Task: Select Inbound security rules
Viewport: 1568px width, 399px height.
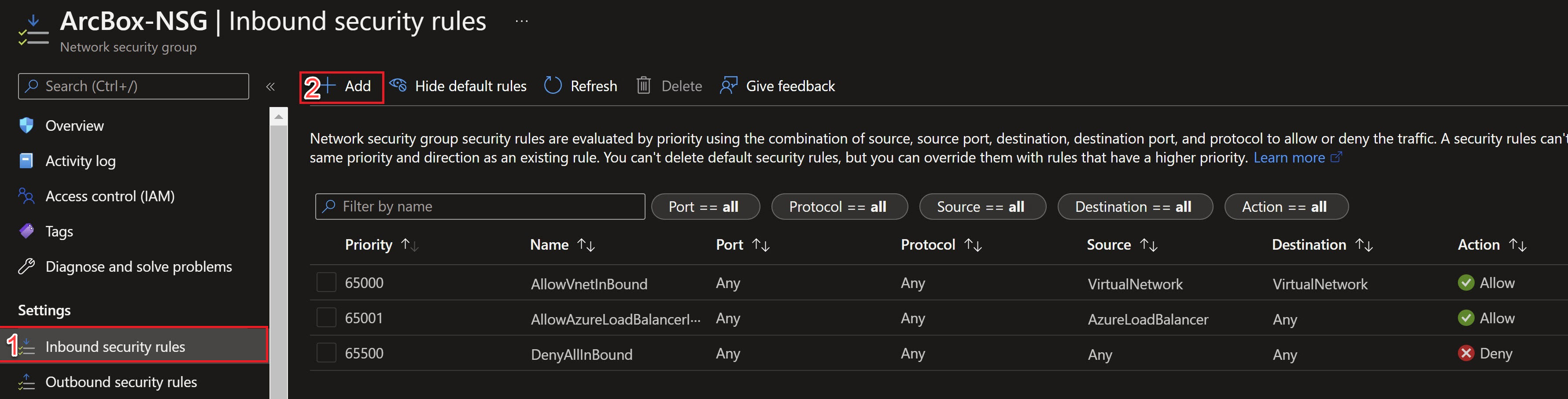Action: pyautogui.click(x=134, y=346)
